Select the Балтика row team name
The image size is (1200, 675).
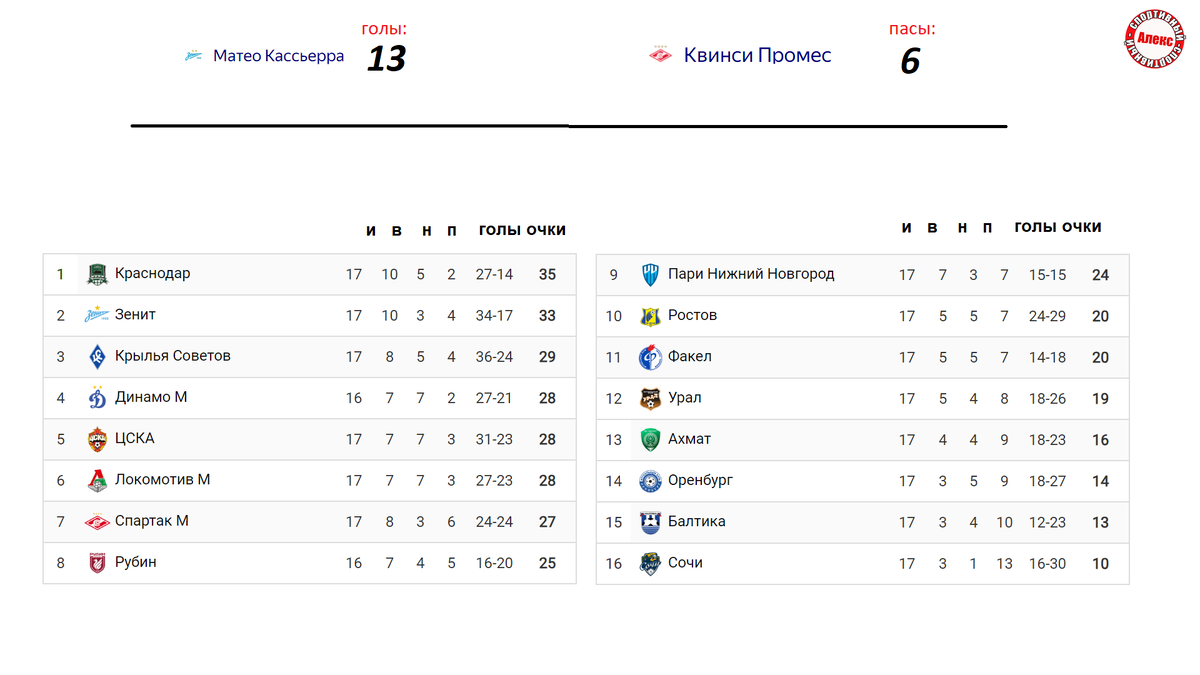pos(696,521)
